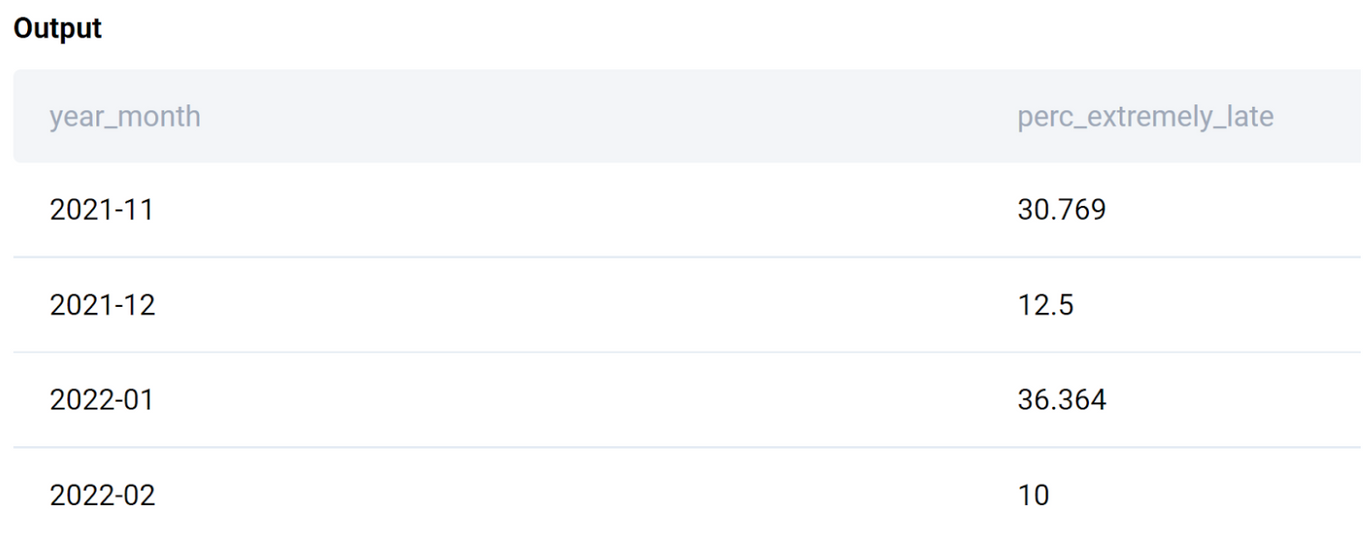
Task: Click the year_month column header
Action: click(125, 117)
